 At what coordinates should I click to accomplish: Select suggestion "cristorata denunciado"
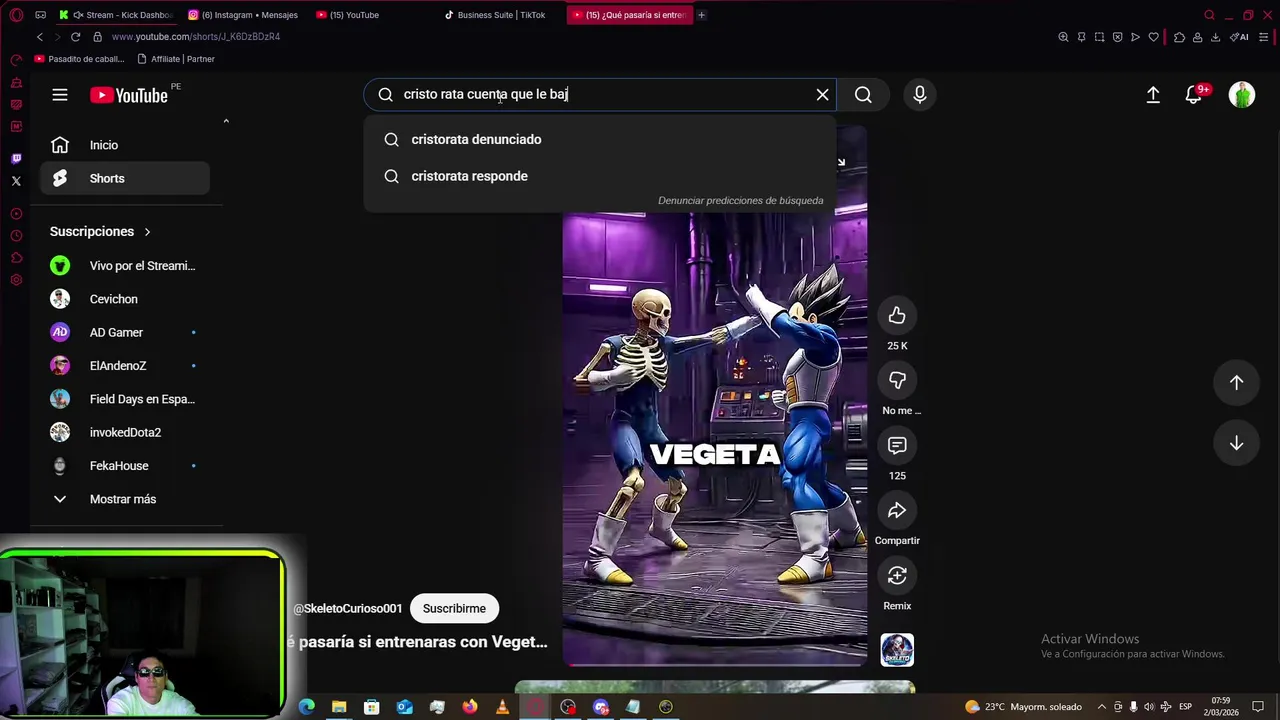pos(600,140)
